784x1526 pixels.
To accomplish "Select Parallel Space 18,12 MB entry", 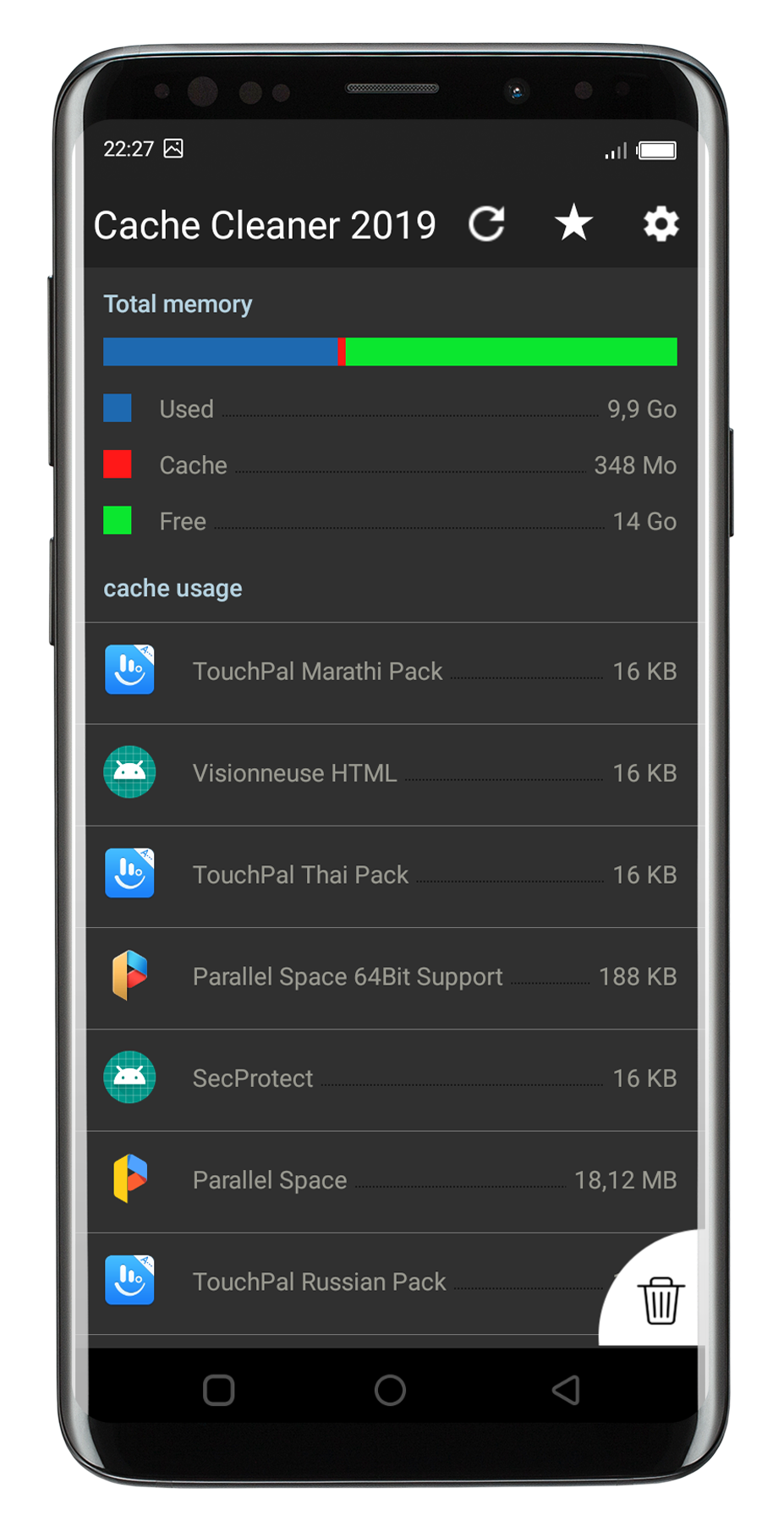I will pos(391,1182).
